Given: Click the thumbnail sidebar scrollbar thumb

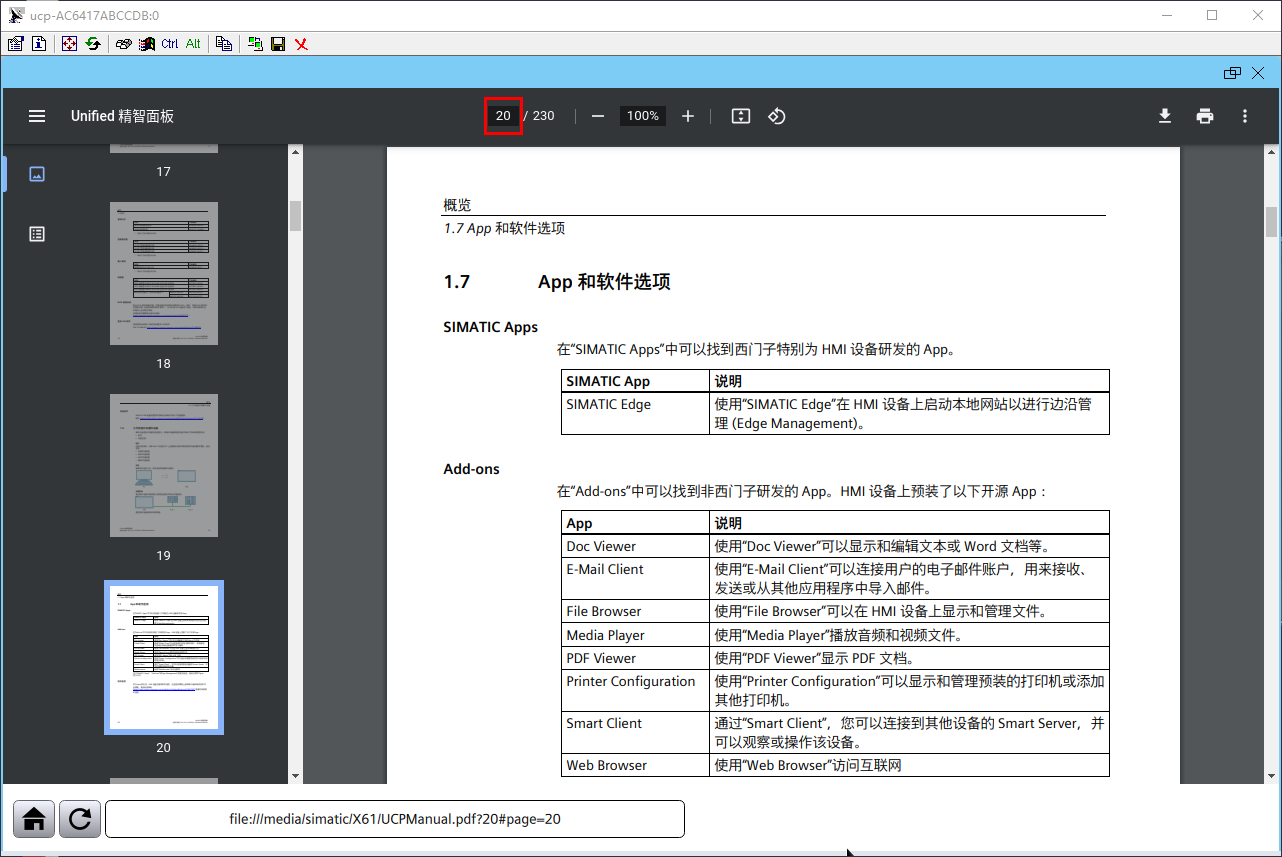Looking at the screenshot, I should pyautogui.click(x=295, y=215).
